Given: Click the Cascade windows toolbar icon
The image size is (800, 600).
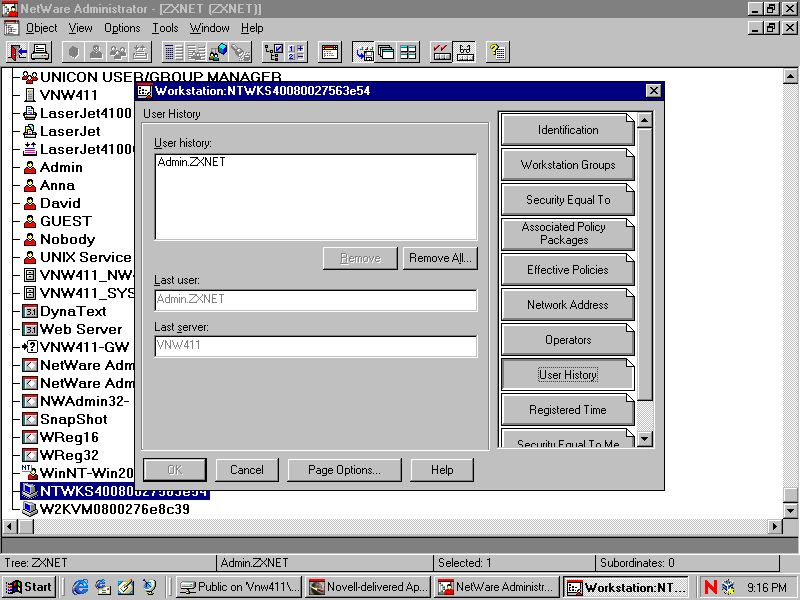Looking at the screenshot, I should click(386, 52).
